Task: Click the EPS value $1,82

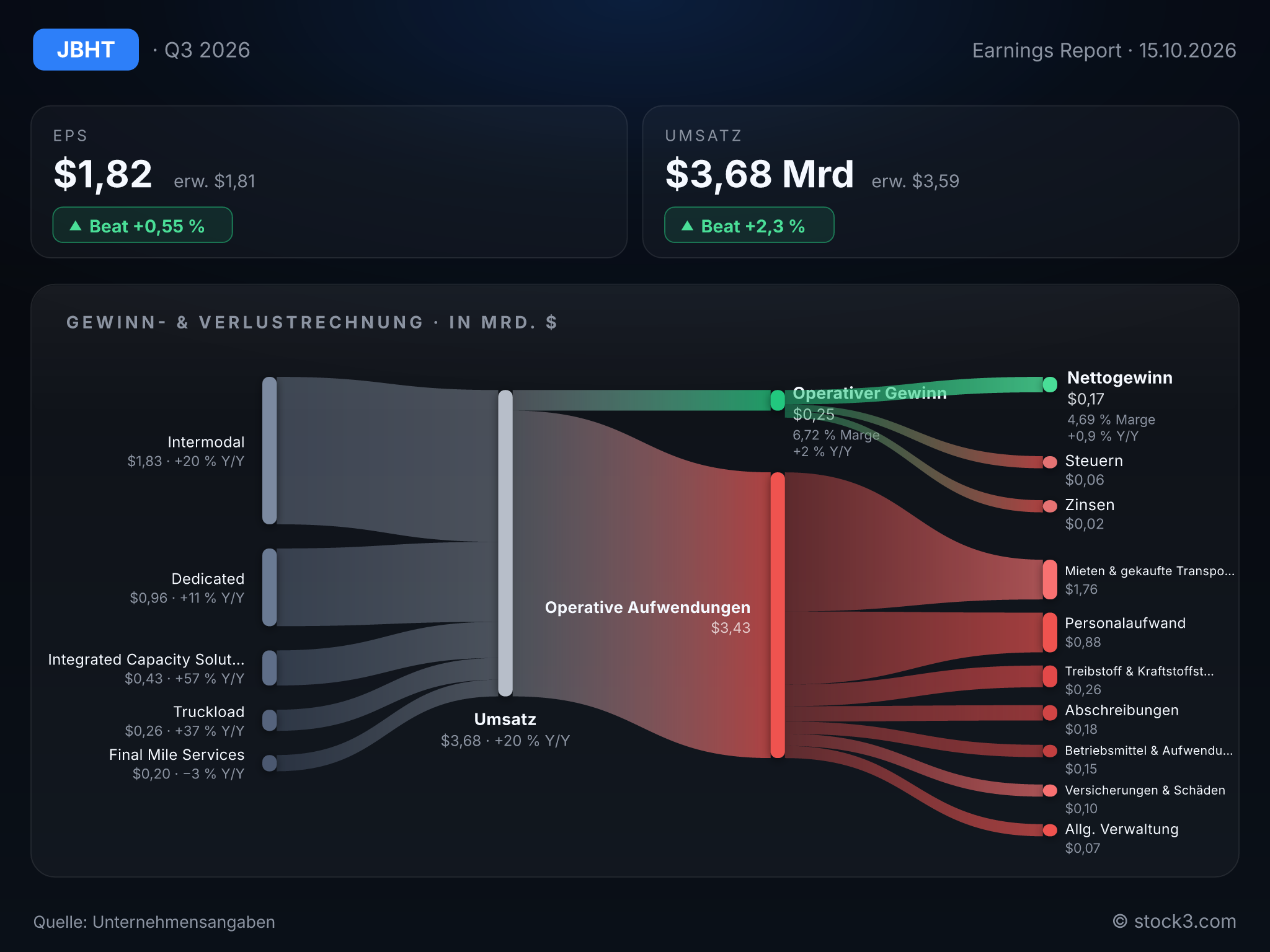Action: [103, 174]
